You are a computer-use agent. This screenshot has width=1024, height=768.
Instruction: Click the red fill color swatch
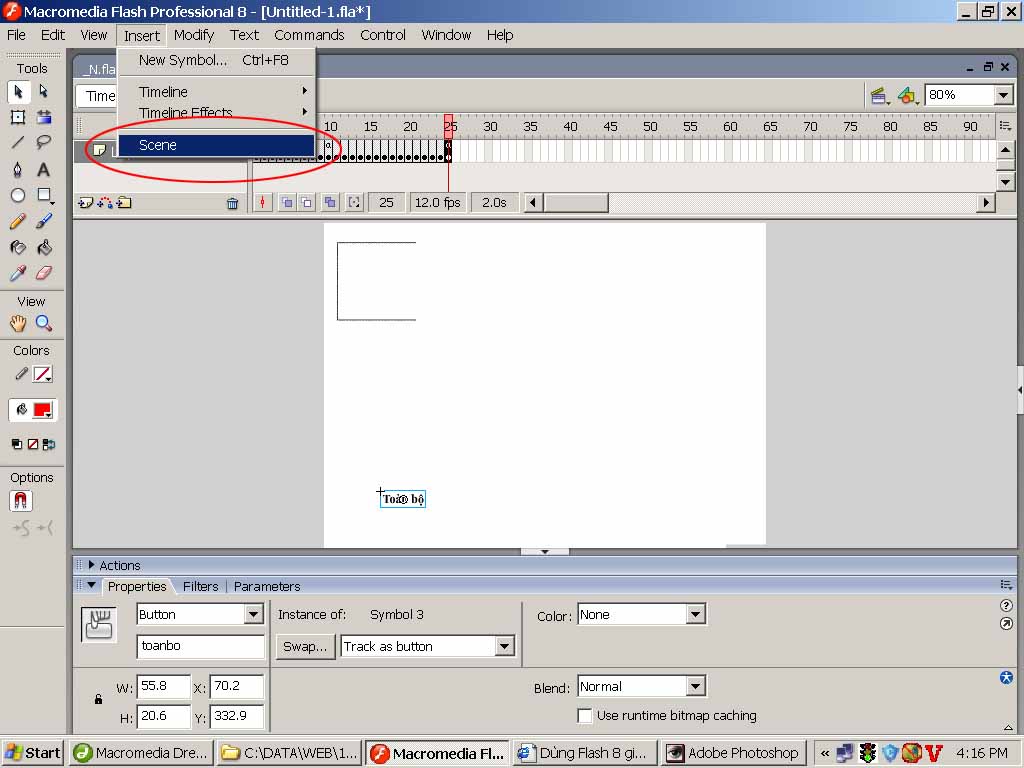(x=42, y=409)
